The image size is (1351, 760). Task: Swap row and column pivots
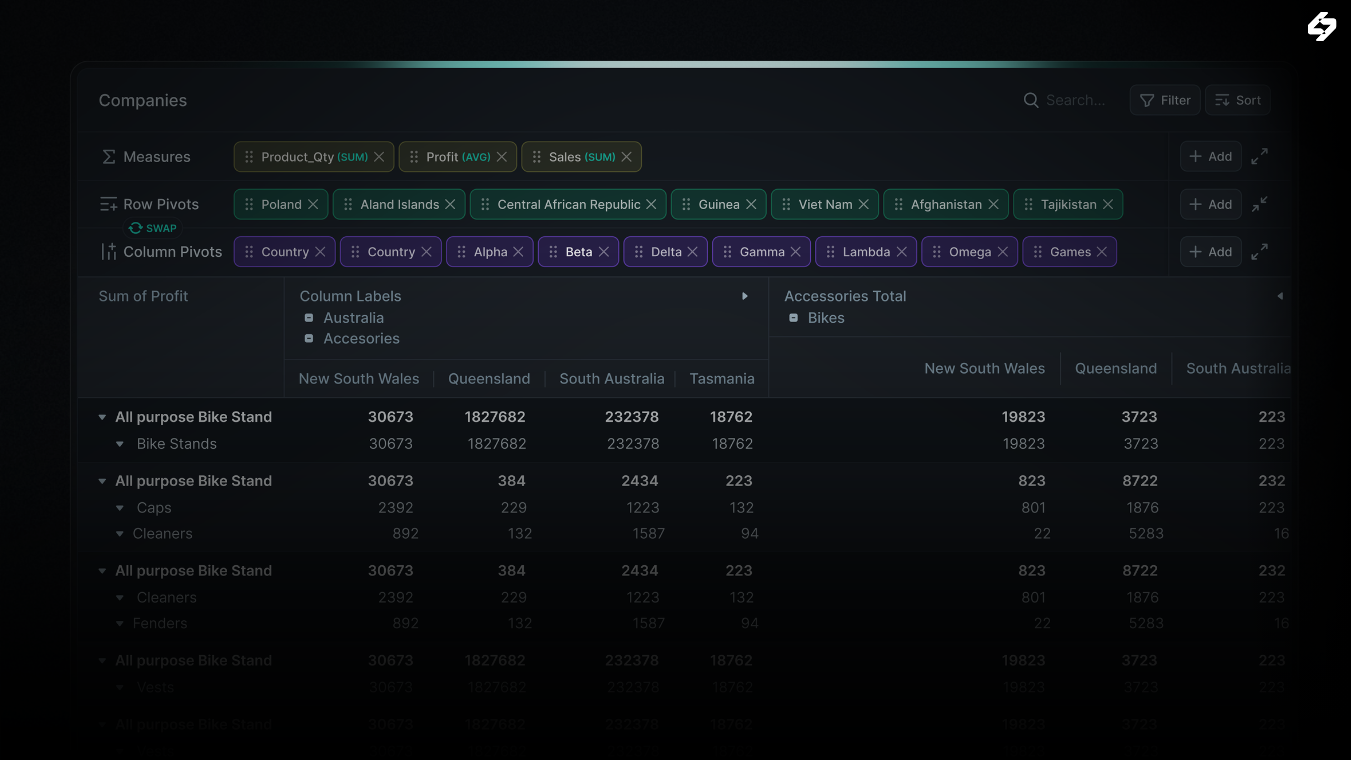pos(152,228)
